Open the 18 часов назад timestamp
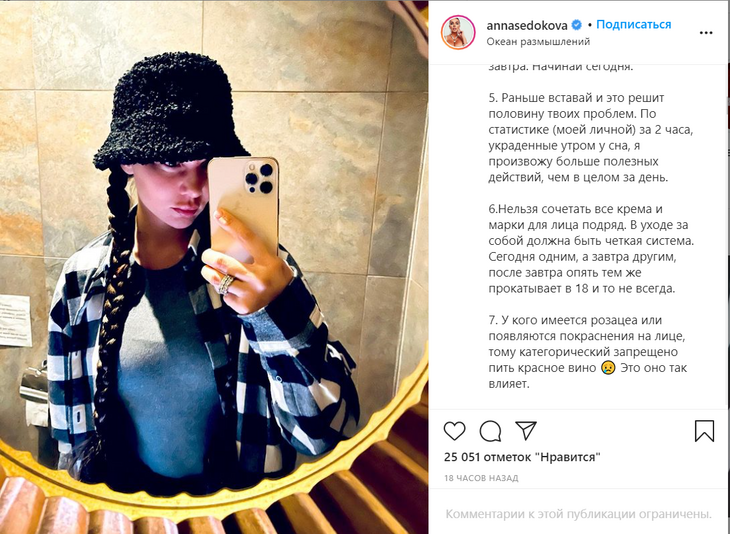Viewport: 730px width, 534px height. pos(481,478)
